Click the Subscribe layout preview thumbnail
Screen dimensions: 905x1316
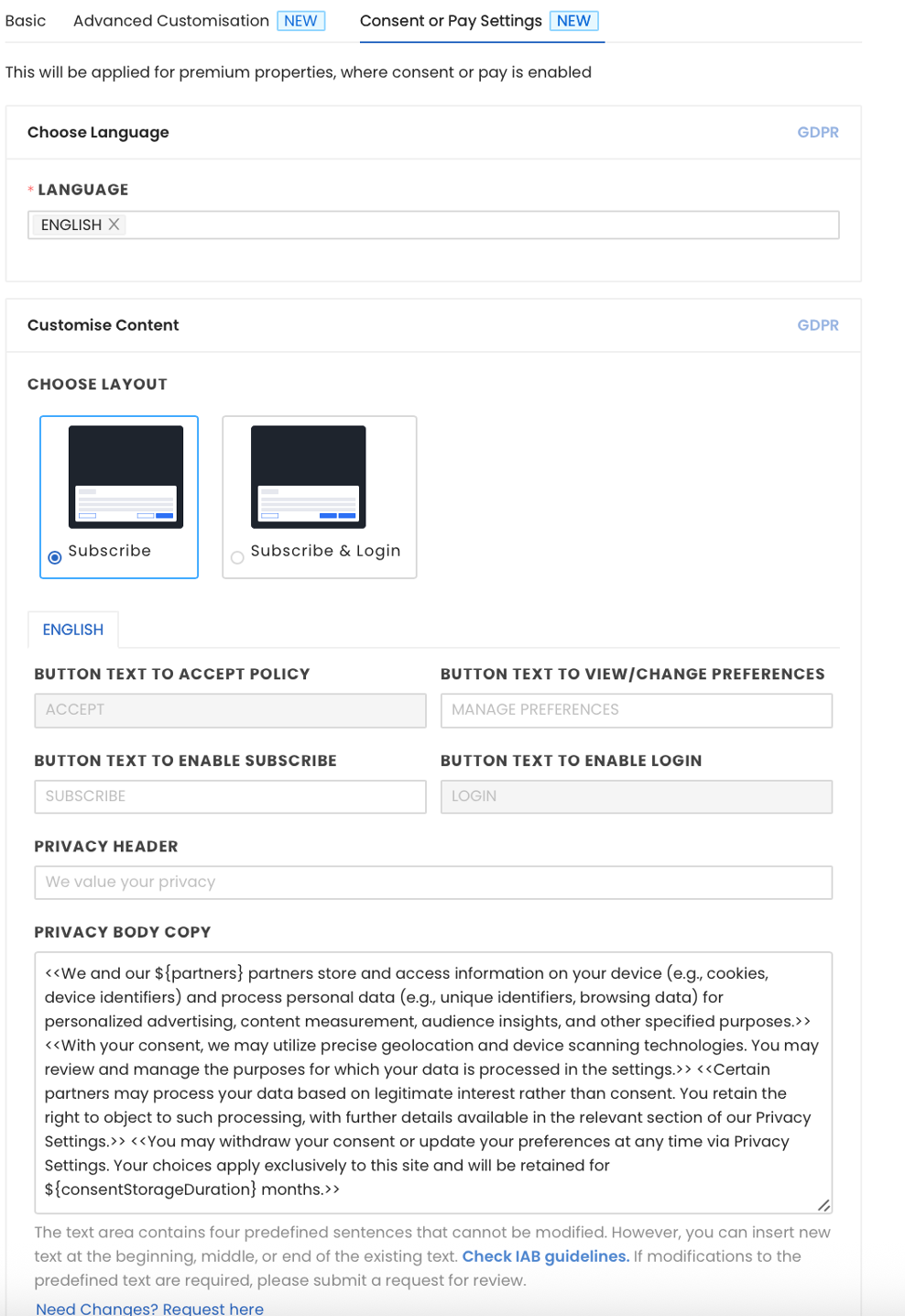(x=126, y=477)
